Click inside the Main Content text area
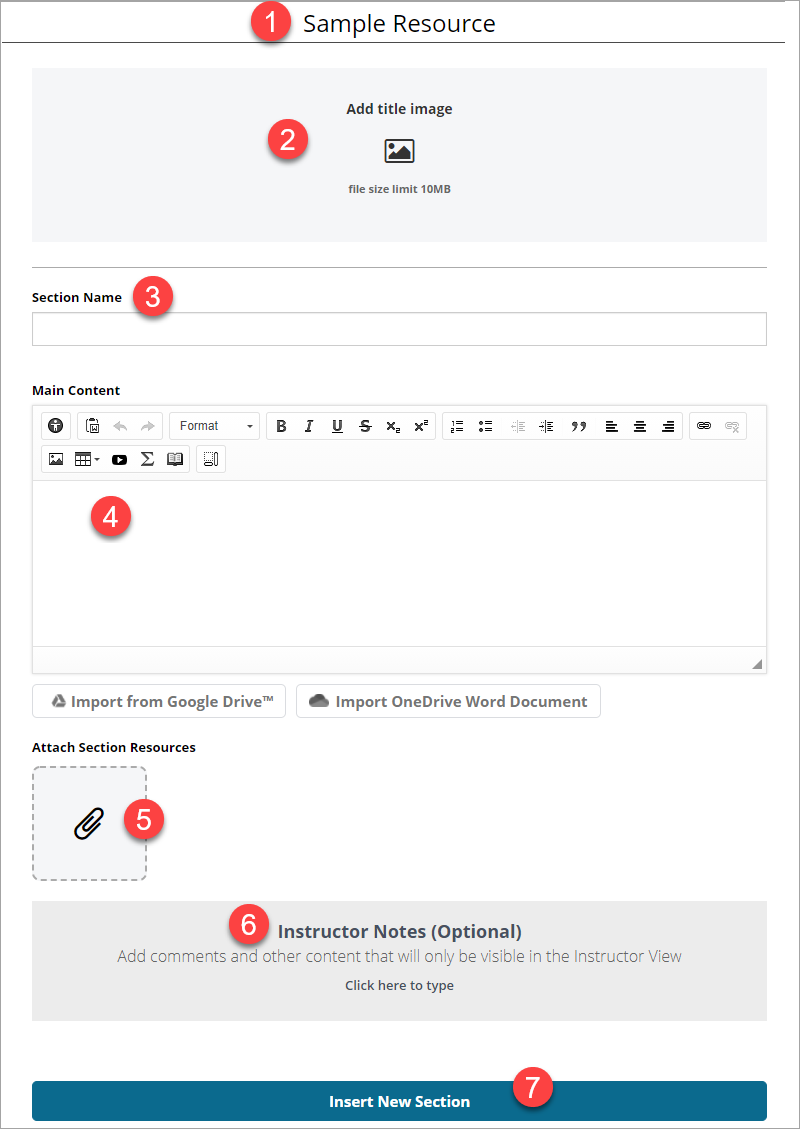 coord(399,563)
